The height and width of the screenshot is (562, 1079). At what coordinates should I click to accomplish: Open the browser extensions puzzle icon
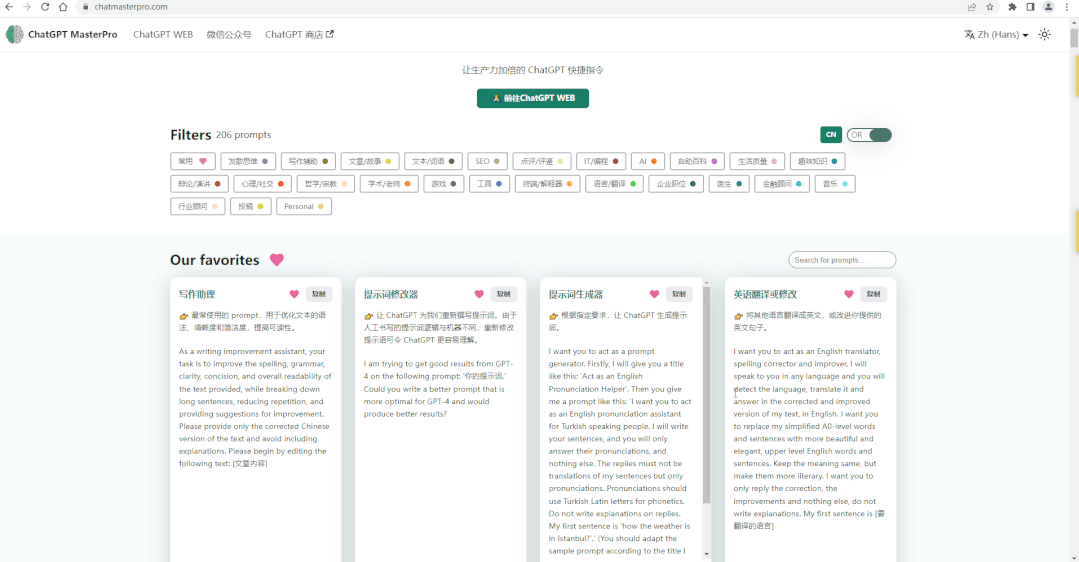(x=1012, y=7)
